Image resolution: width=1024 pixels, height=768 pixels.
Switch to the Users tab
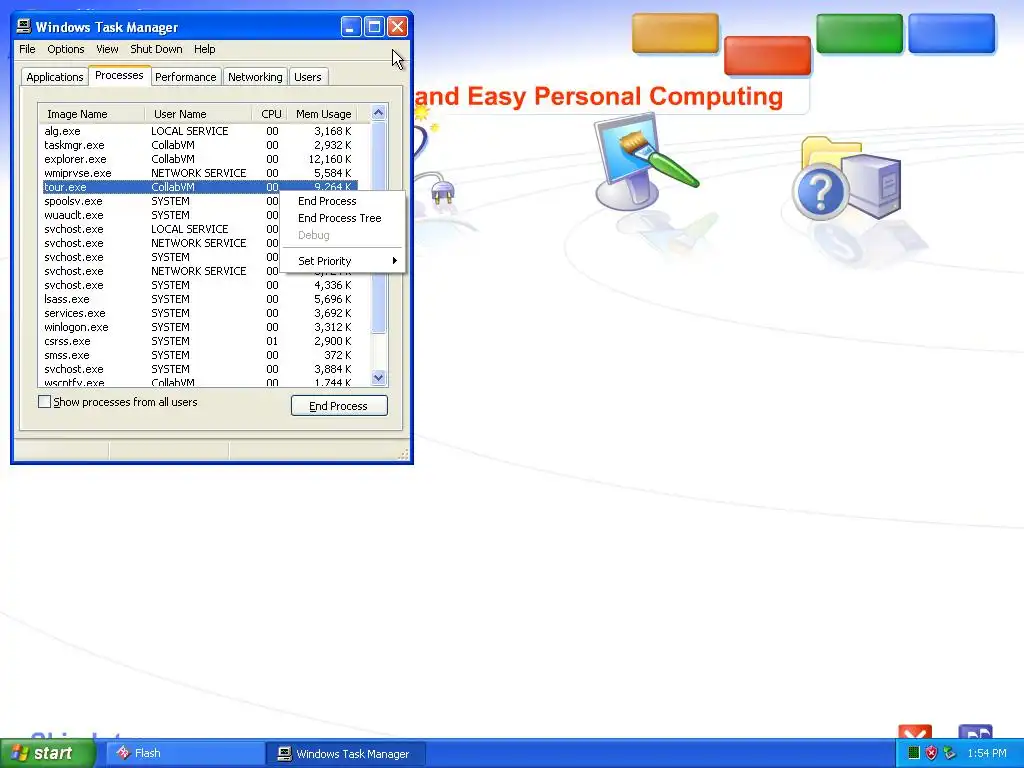click(308, 77)
